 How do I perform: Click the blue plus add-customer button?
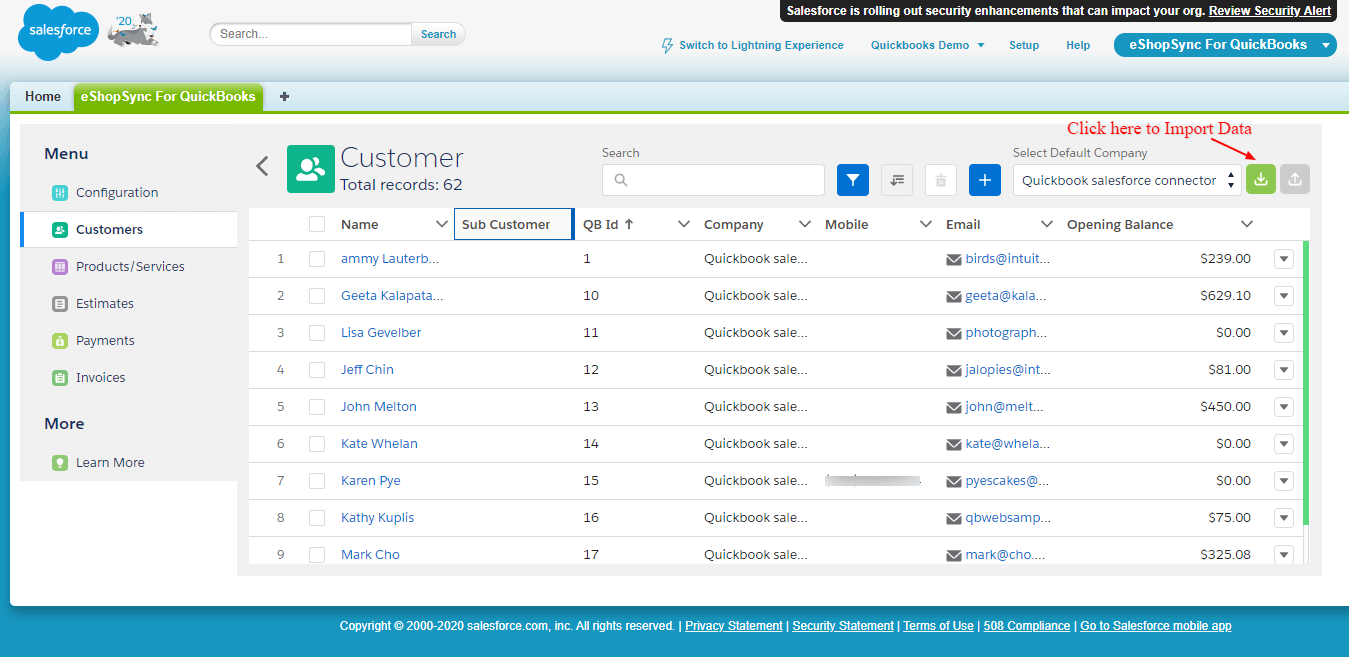984,180
